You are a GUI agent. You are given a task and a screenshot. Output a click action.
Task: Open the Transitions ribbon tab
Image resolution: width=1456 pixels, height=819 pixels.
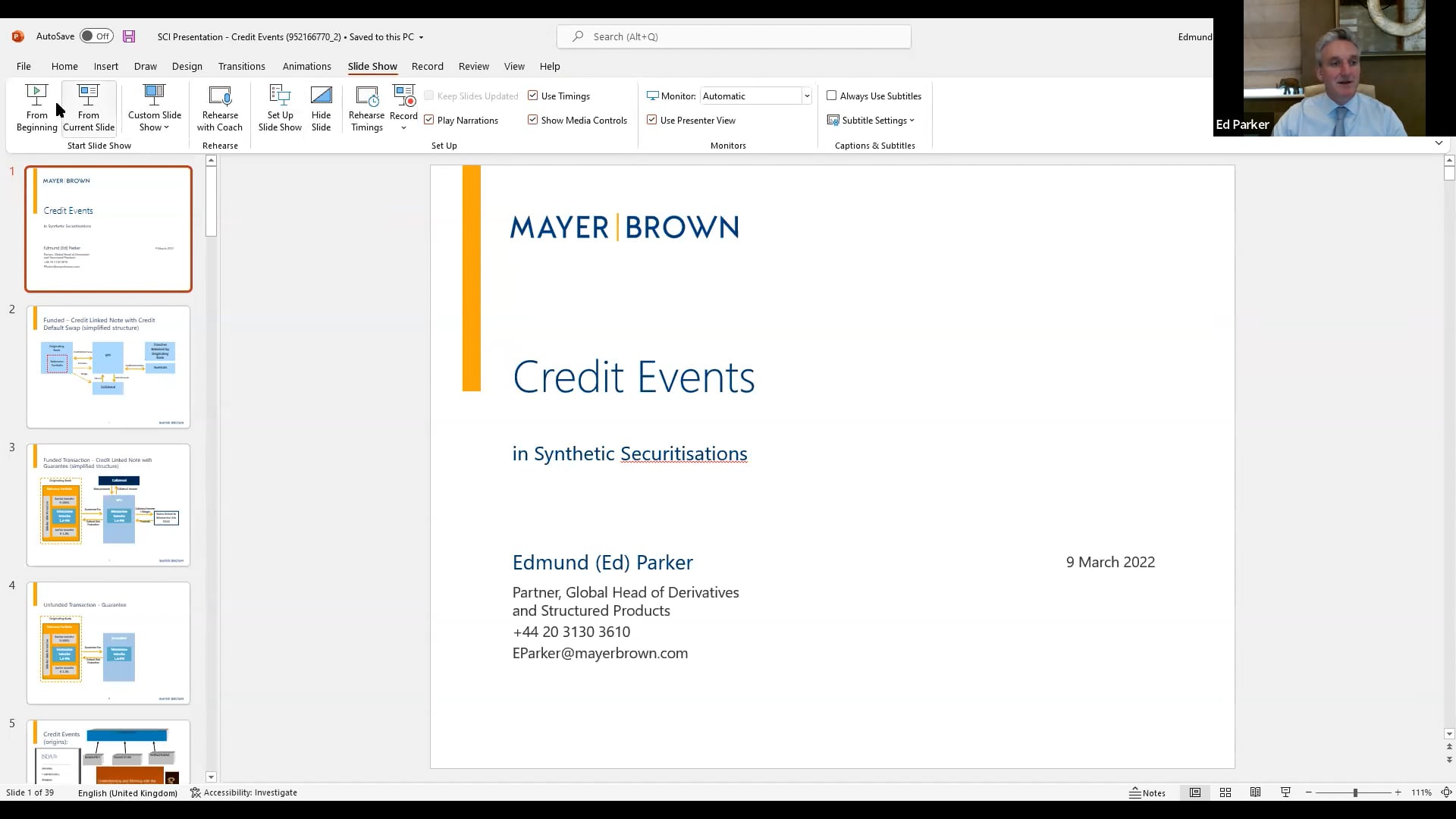pos(241,66)
